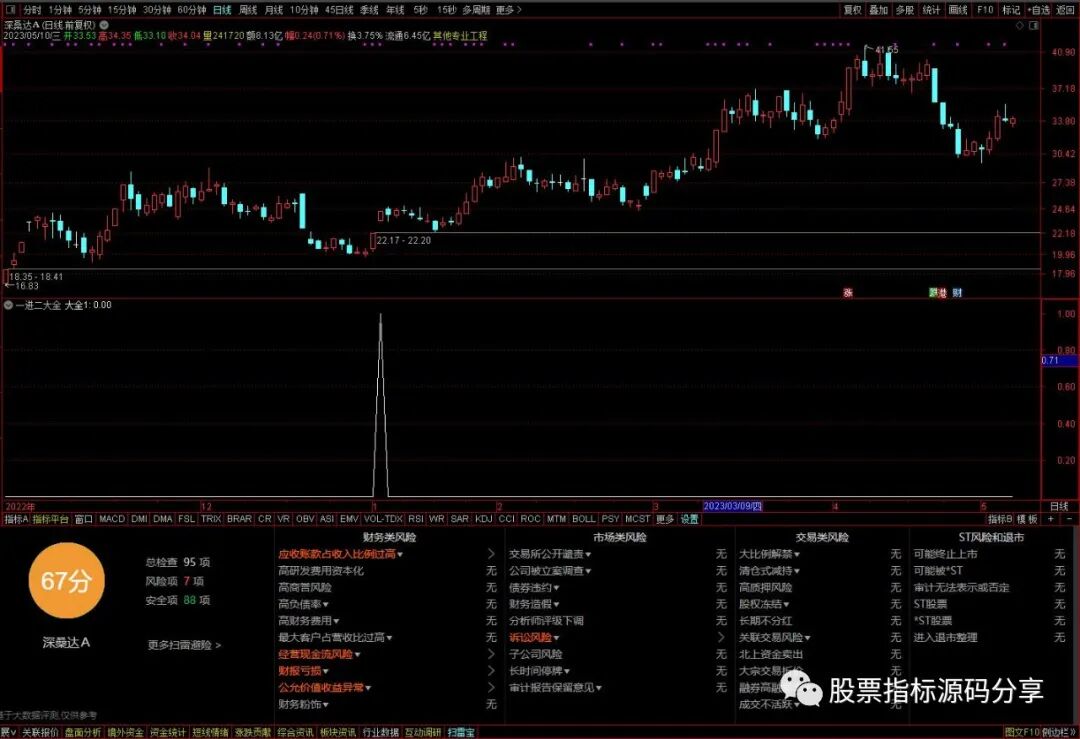Select the KDJ indicator
The width and height of the screenshot is (1080, 739).
[484, 519]
